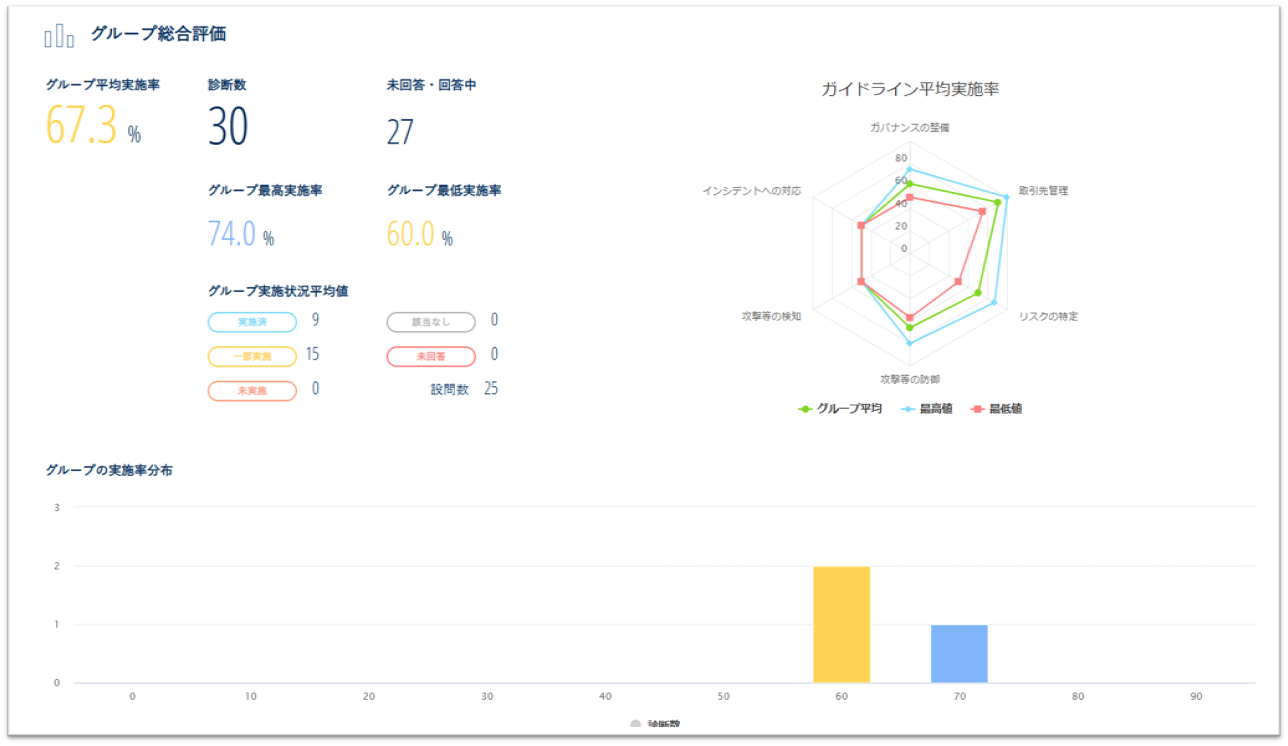Click the 67.3 group average rate value
Image resolution: width=1288 pixels, height=746 pixels.
coord(82,126)
